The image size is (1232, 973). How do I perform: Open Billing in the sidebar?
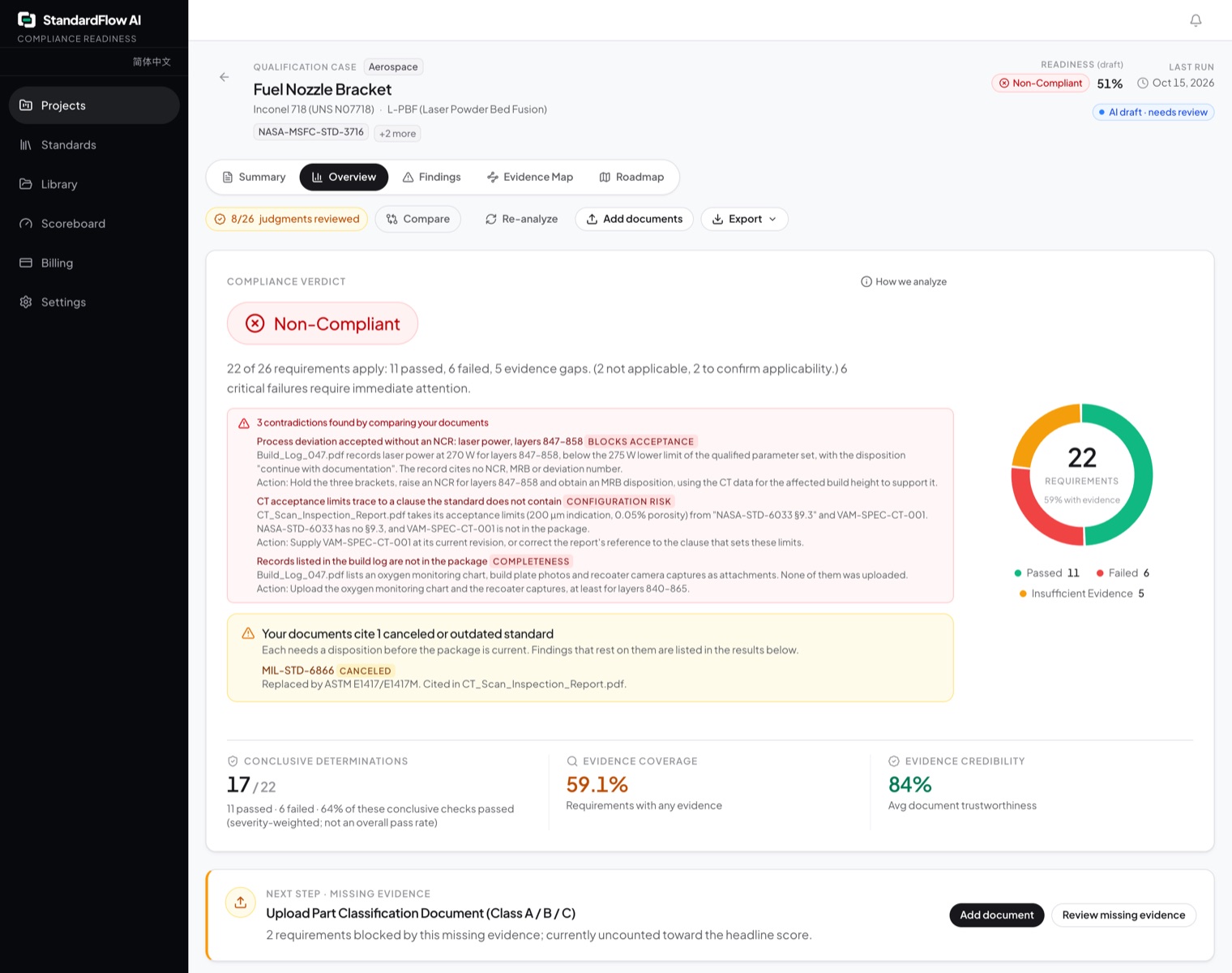pos(94,263)
